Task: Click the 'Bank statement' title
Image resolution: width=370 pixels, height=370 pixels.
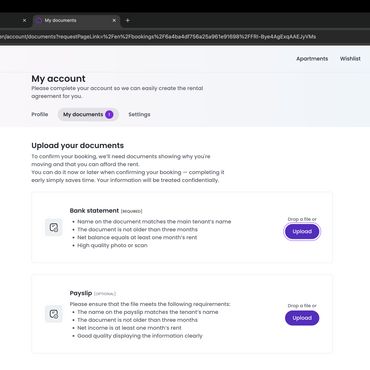Action: point(94,211)
